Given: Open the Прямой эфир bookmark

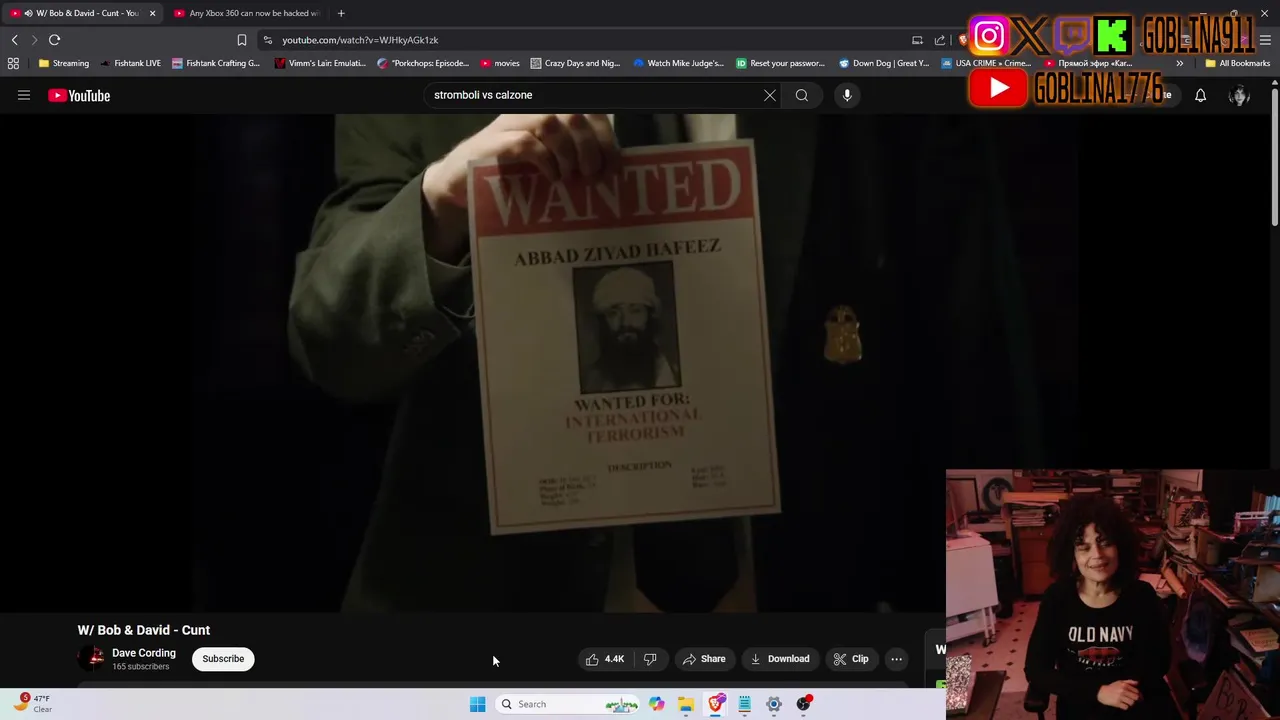Looking at the screenshot, I should pyautogui.click(x=1089, y=63).
